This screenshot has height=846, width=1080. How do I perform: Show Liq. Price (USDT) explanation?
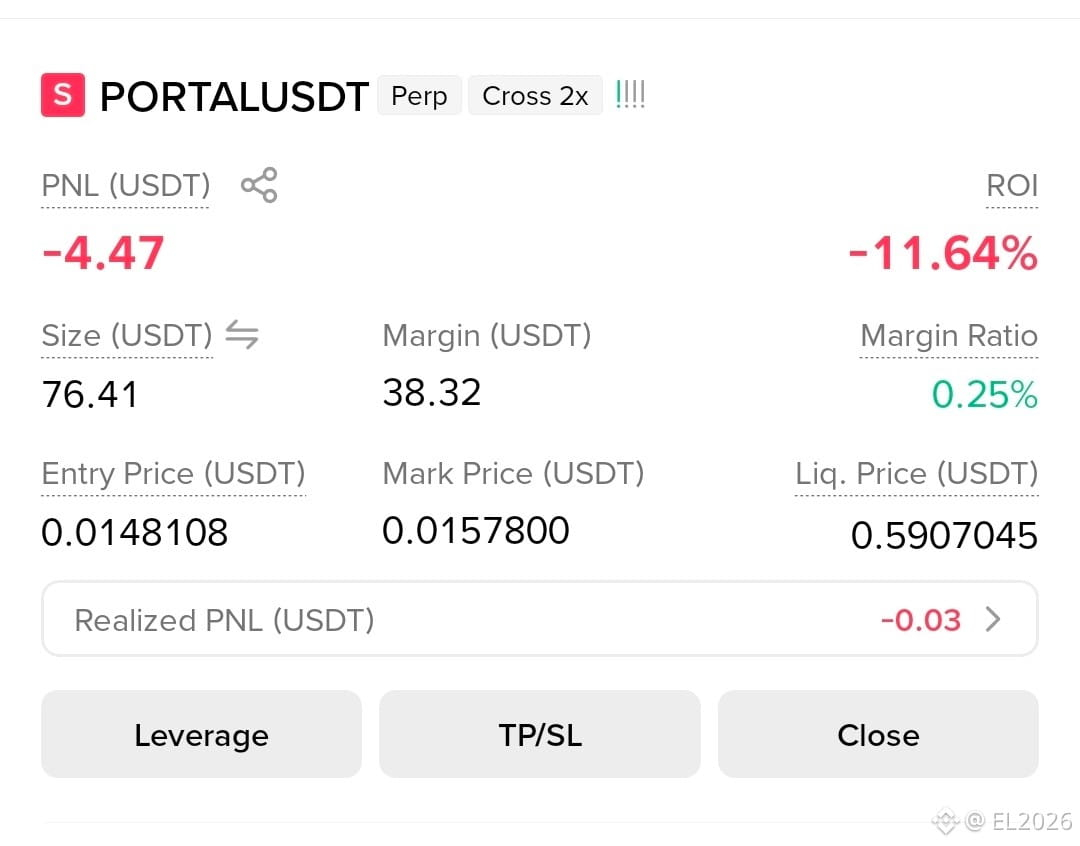(x=916, y=473)
